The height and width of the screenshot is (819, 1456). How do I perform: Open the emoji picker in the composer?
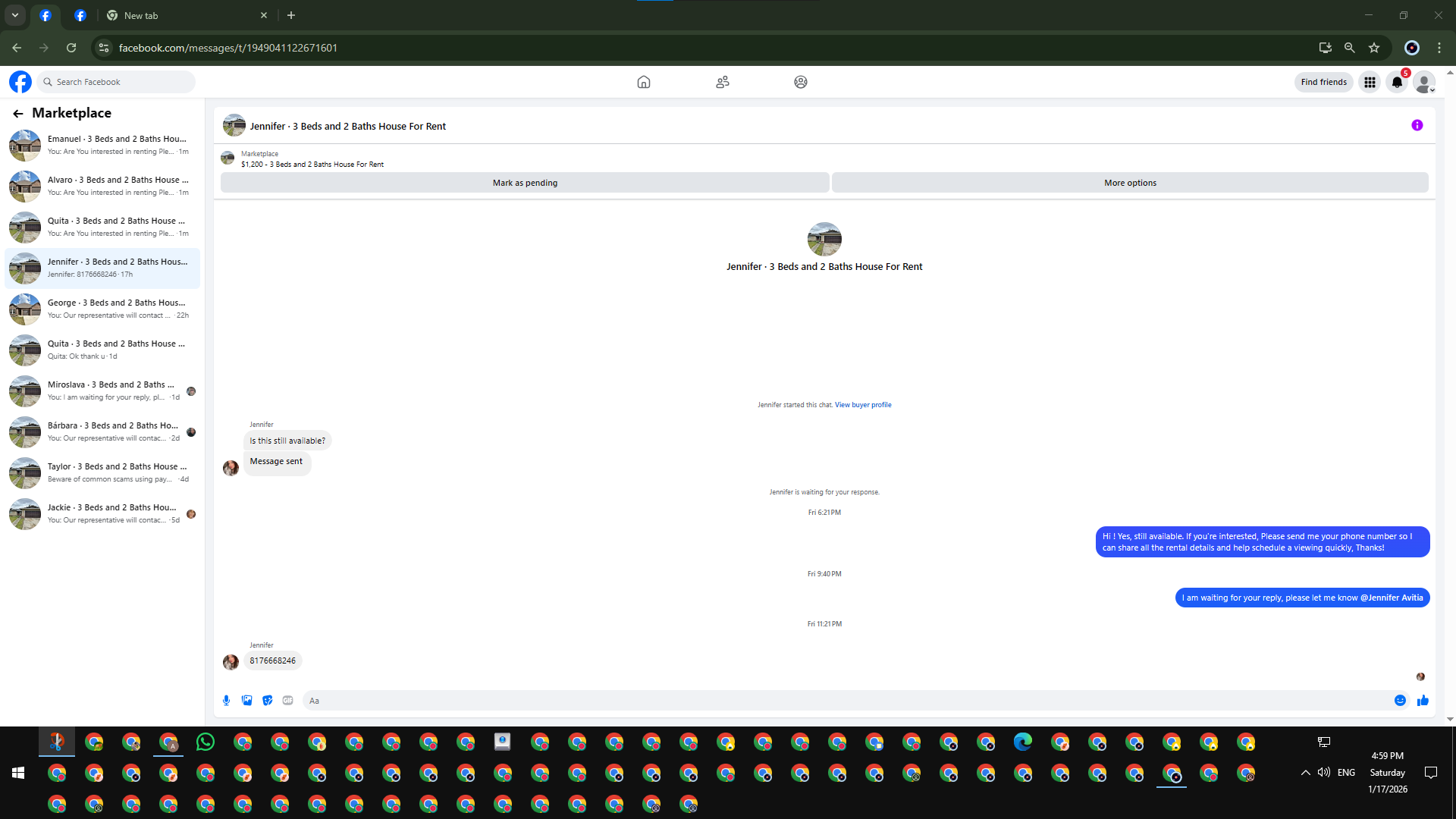click(1400, 701)
